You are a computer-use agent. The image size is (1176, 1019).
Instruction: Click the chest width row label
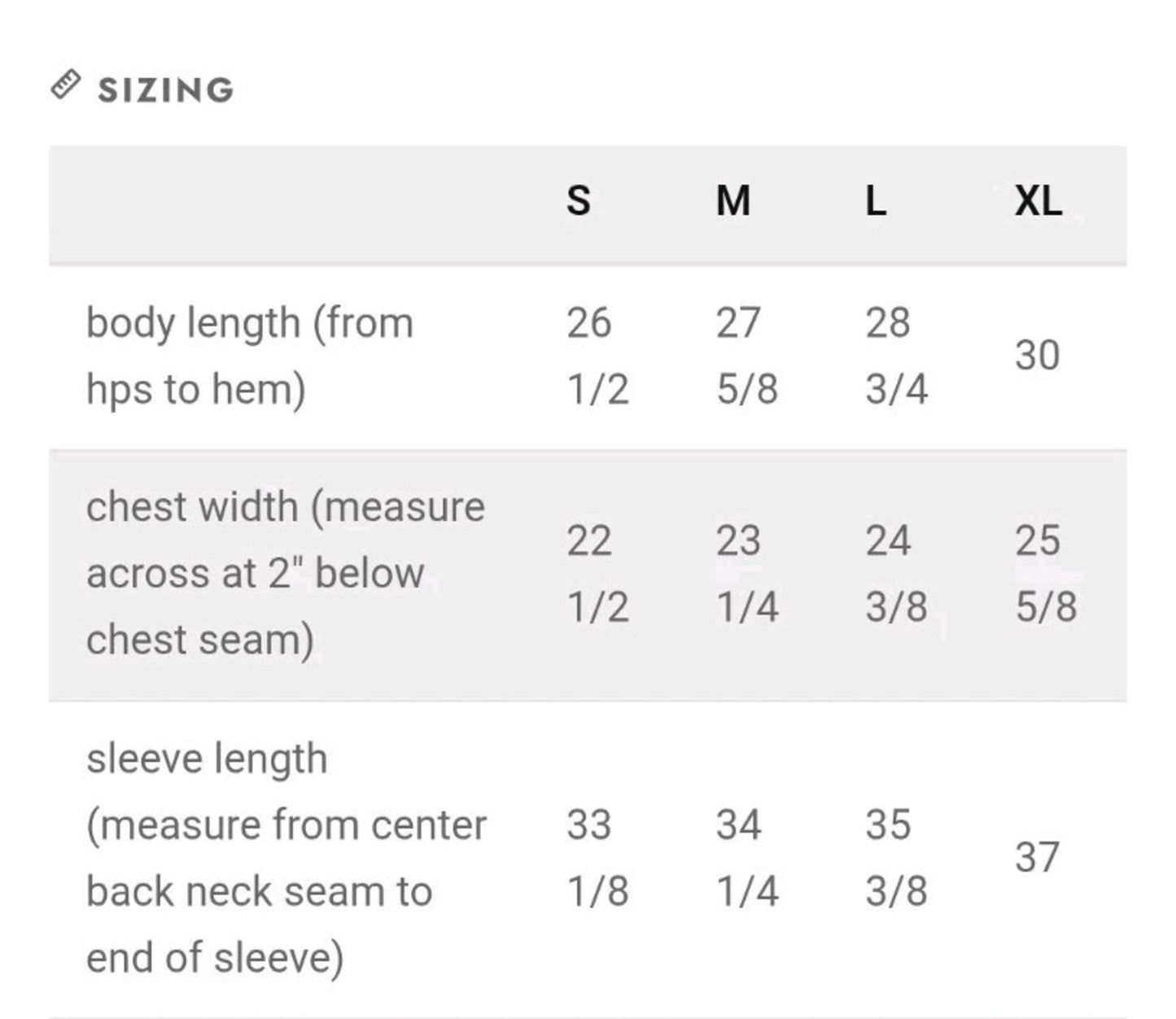point(286,574)
